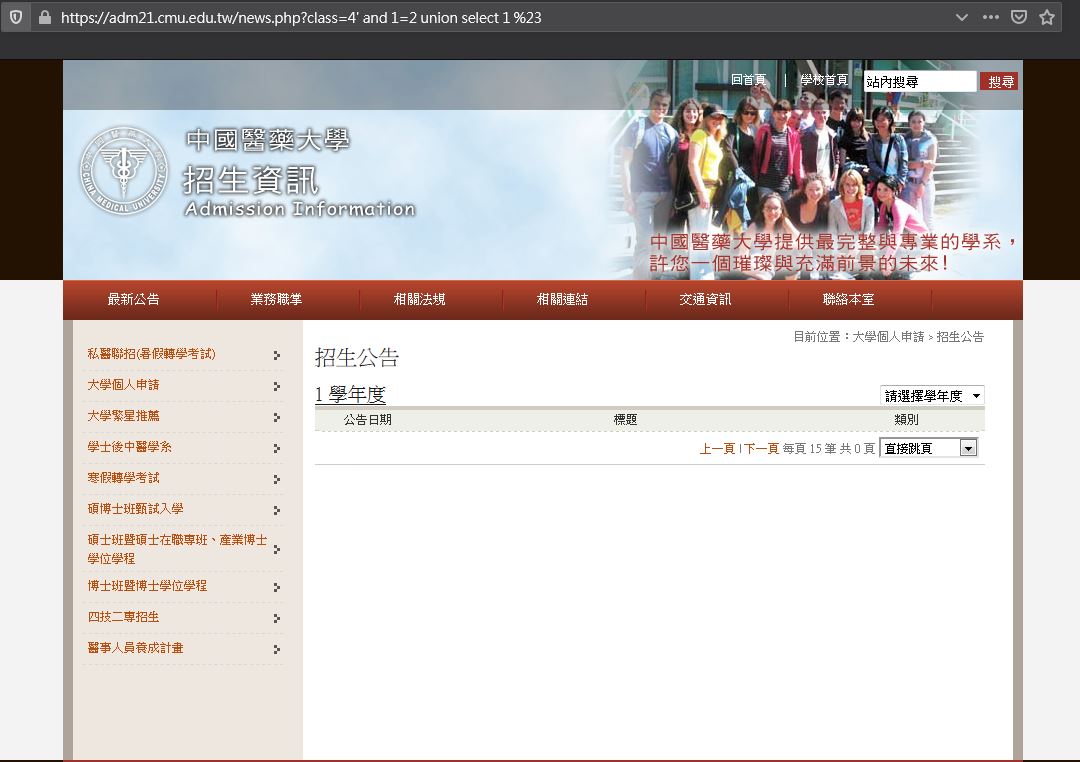Click the 每頁 15 筆 共 0 頁 text
The image size is (1080, 762).
point(829,449)
